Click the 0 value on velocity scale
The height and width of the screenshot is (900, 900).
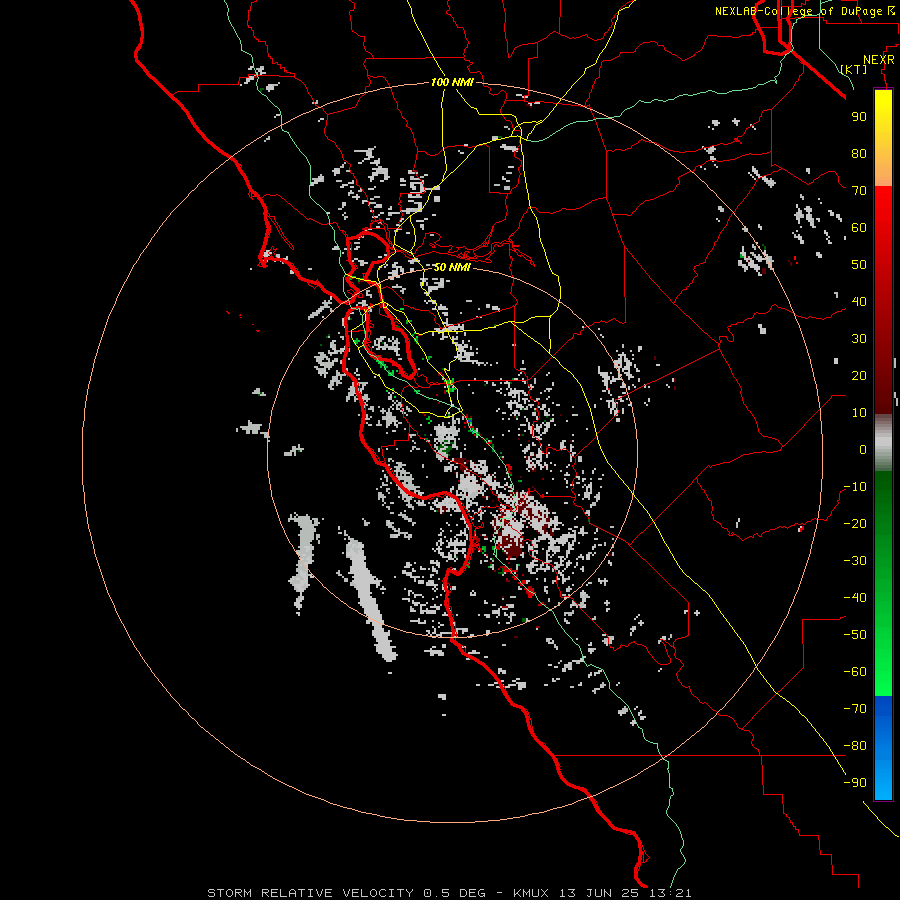pyautogui.click(x=863, y=449)
